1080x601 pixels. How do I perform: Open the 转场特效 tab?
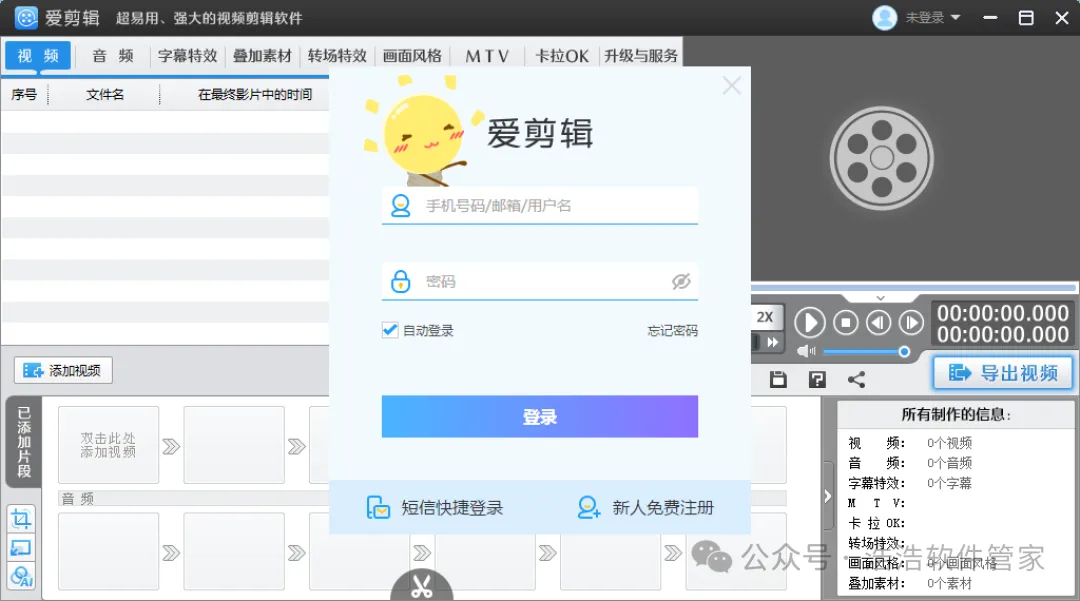(337, 56)
